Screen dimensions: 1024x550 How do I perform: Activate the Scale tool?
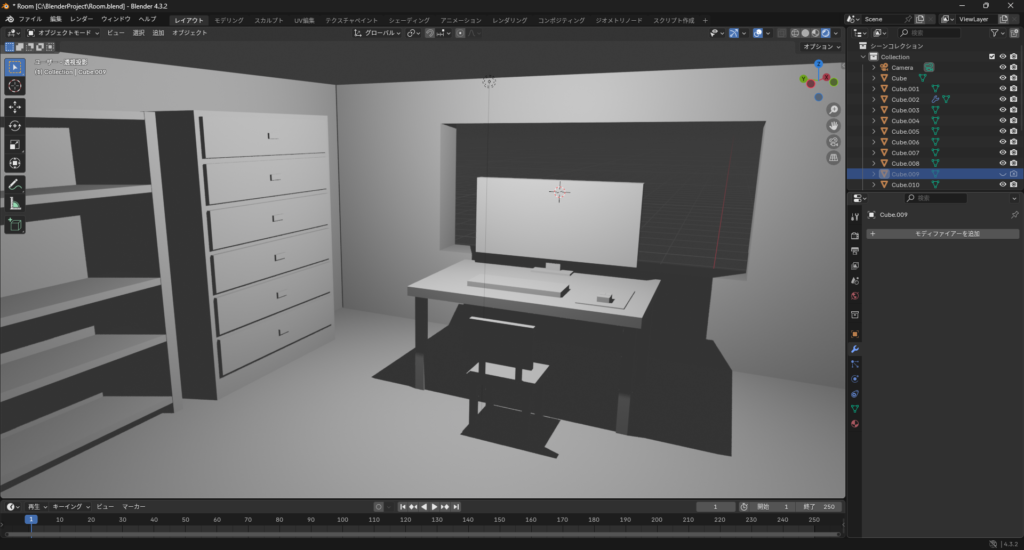click(x=15, y=144)
